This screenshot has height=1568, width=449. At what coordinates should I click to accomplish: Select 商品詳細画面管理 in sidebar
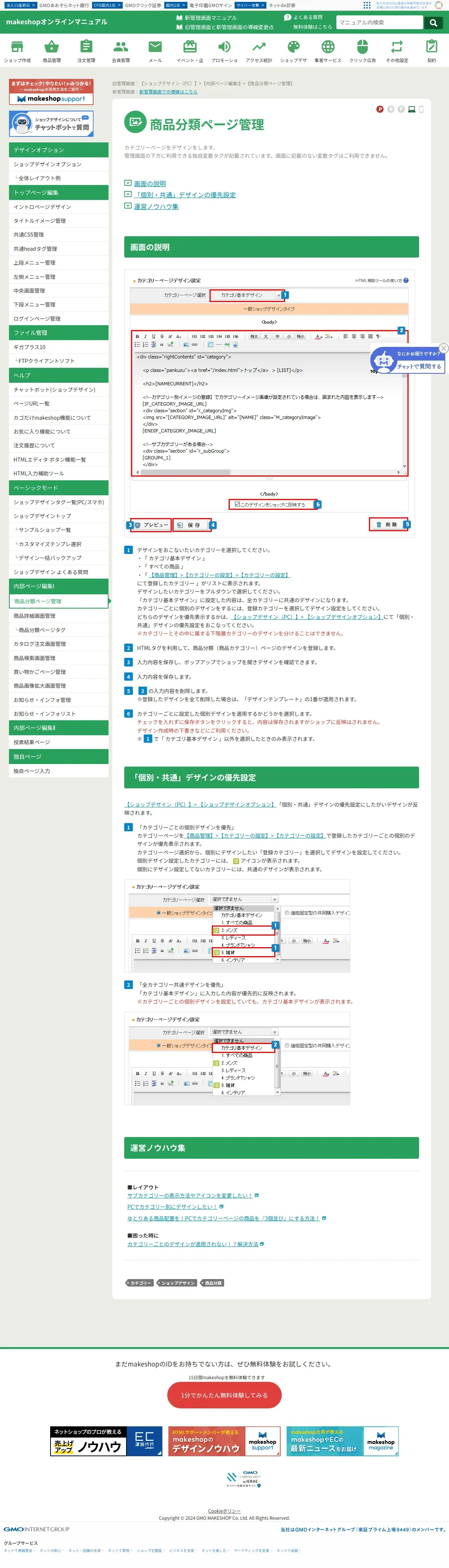(58, 616)
